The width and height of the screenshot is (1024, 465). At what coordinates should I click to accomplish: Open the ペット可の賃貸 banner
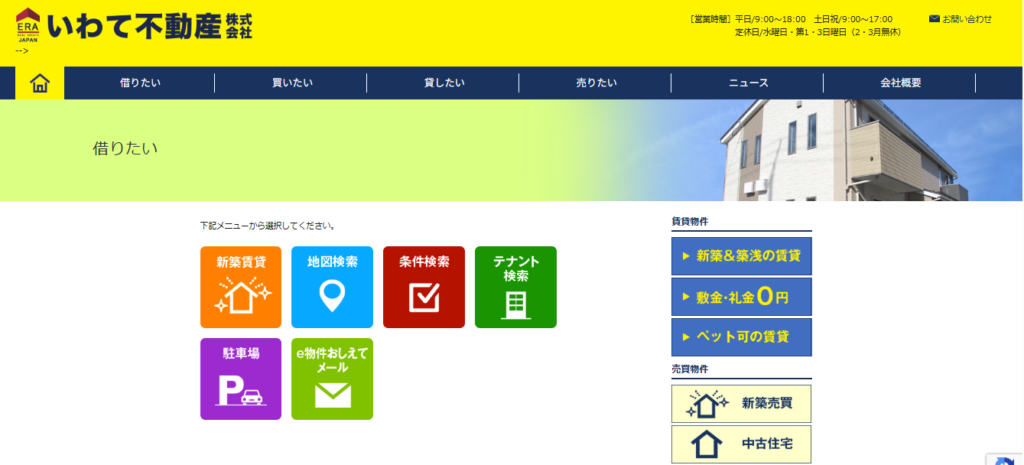coord(741,337)
